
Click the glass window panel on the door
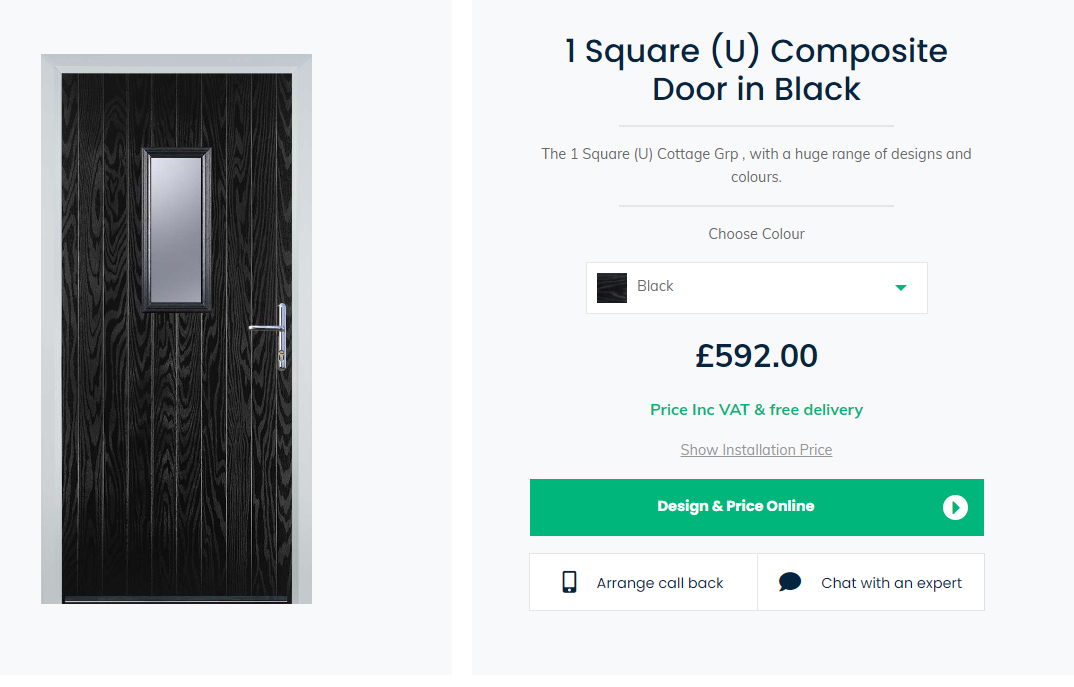176,230
